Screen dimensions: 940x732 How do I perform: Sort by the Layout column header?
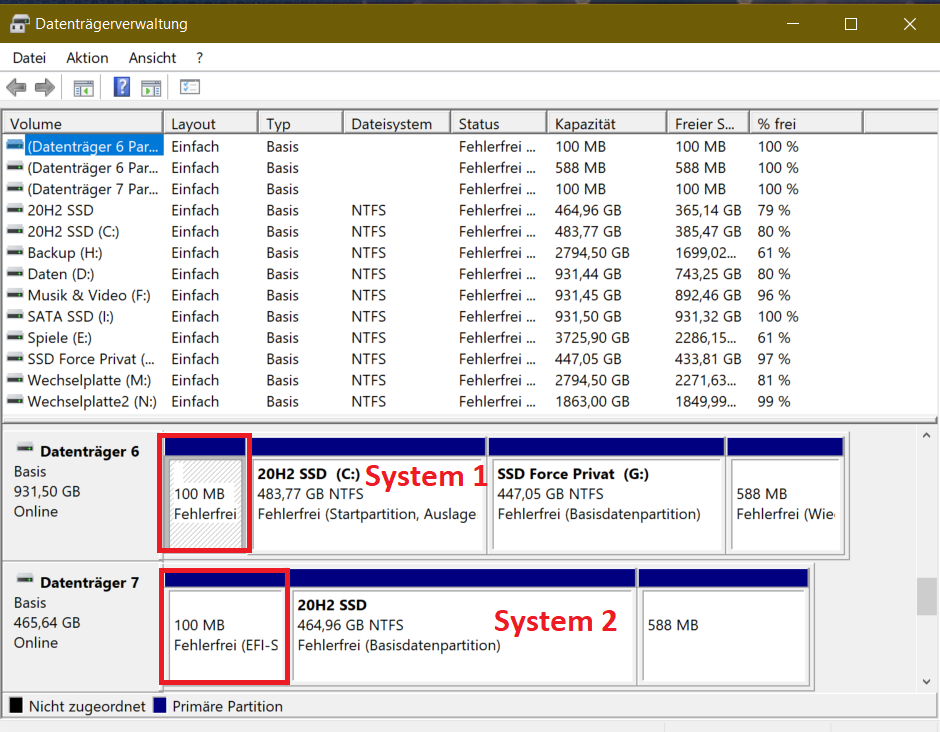click(211, 124)
